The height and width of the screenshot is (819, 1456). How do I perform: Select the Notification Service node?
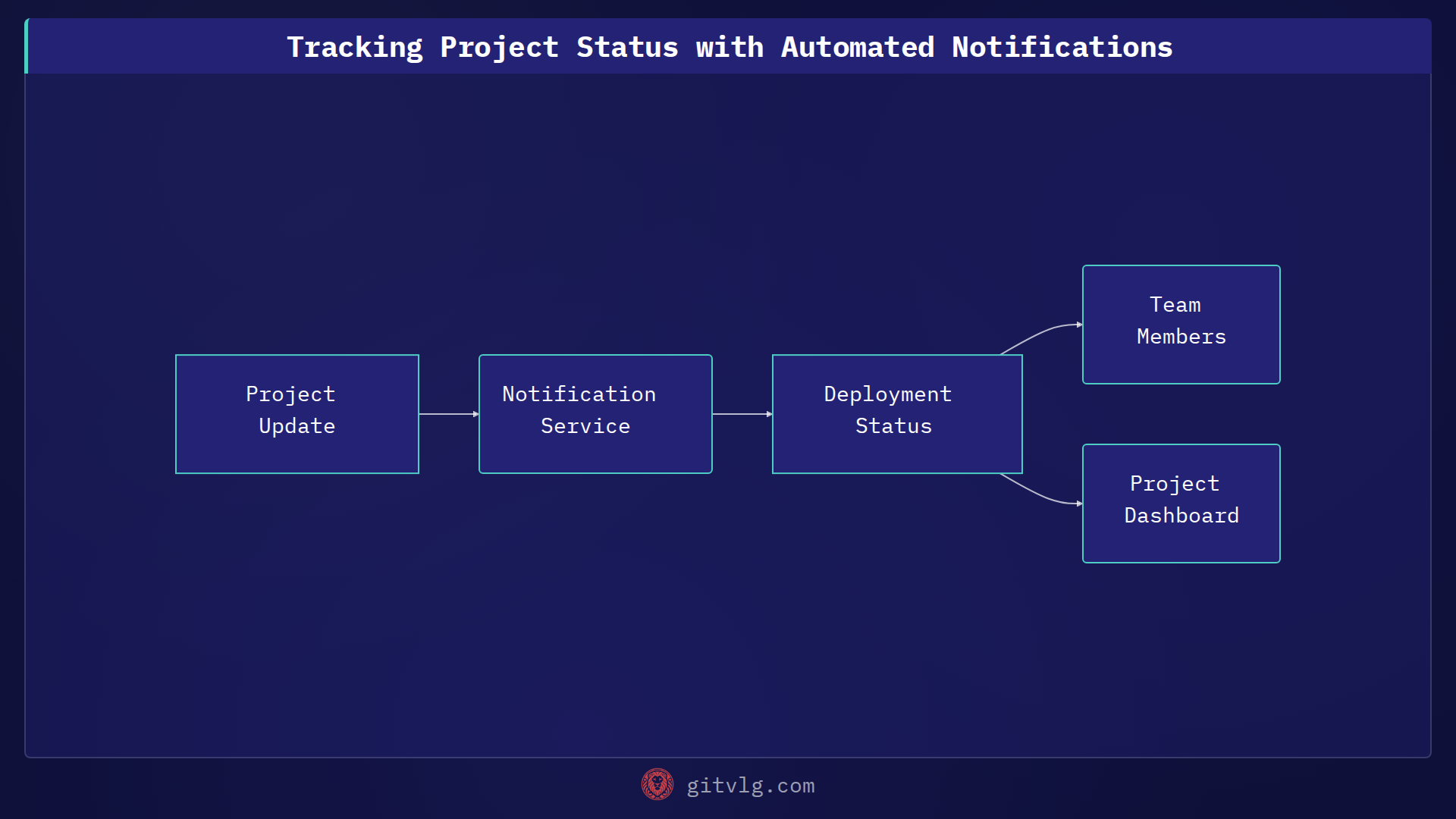click(x=595, y=414)
